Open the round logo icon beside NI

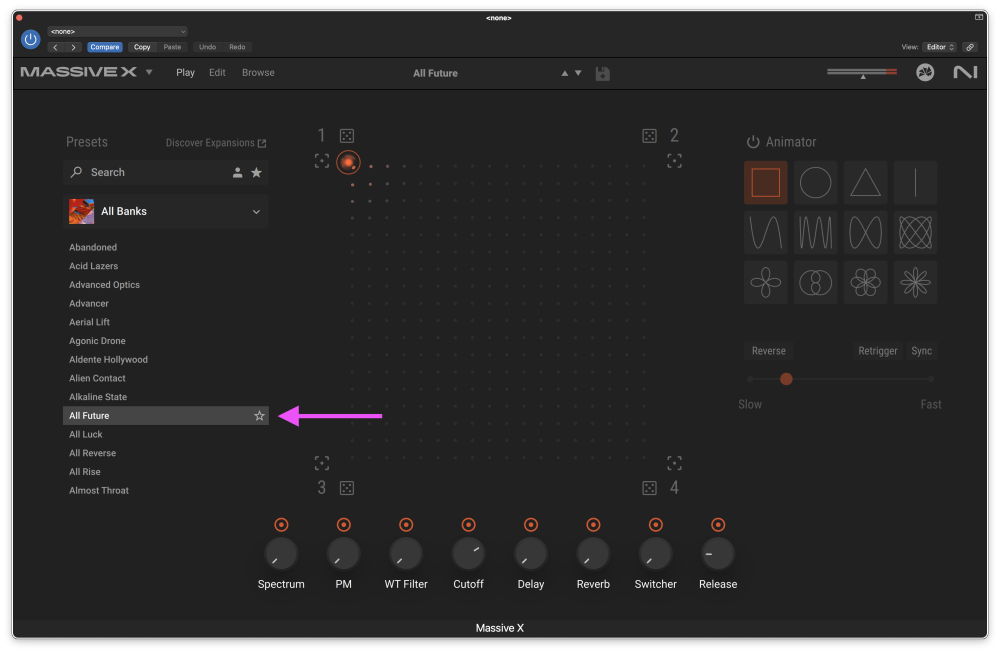pyautogui.click(x=925, y=73)
